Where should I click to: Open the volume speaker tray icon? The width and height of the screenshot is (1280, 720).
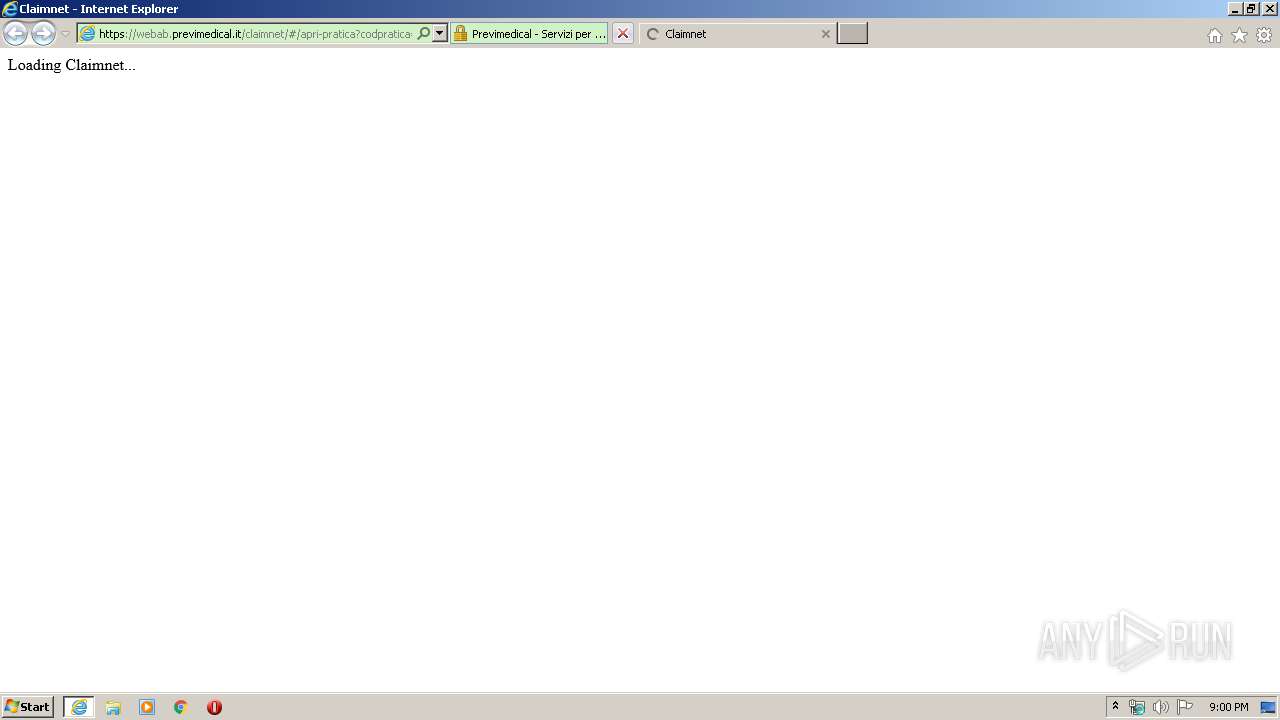[1160, 707]
